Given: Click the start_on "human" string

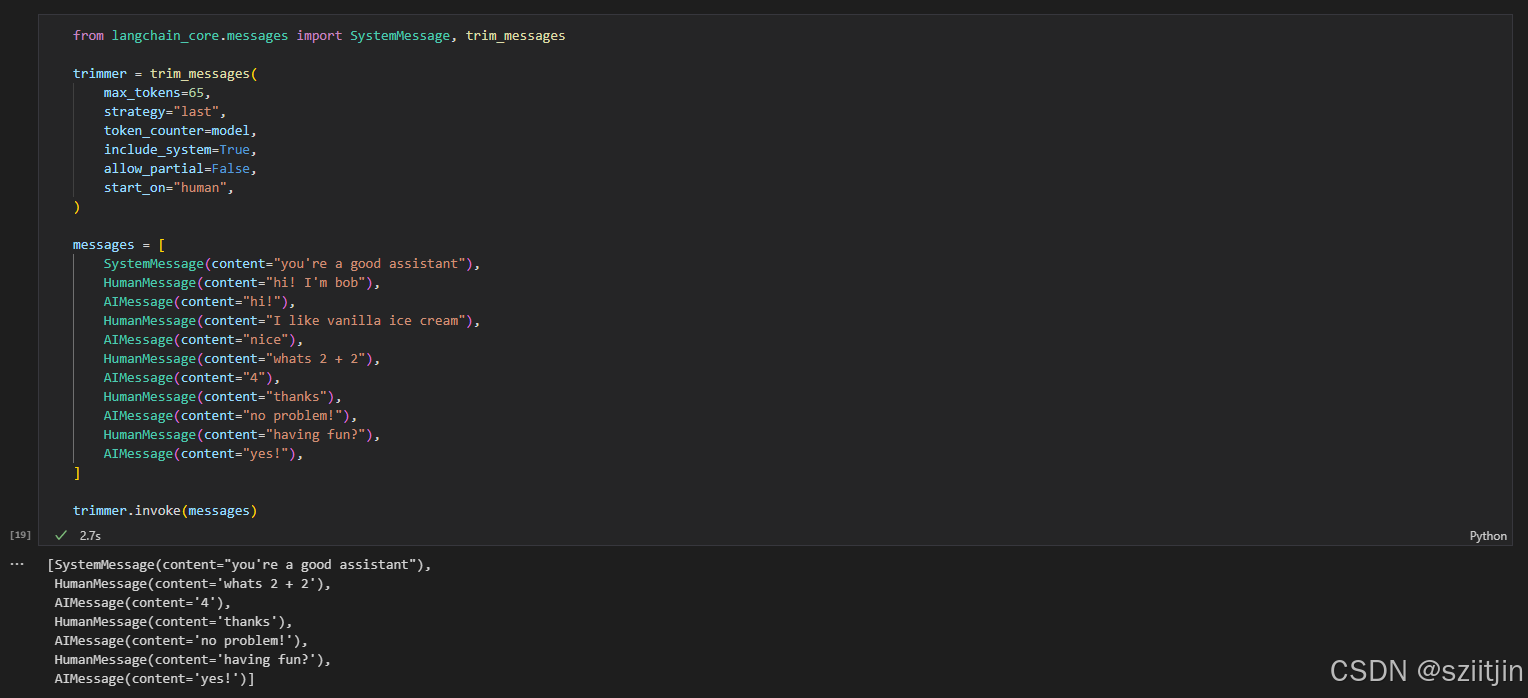Looking at the screenshot, I should 202,188.
